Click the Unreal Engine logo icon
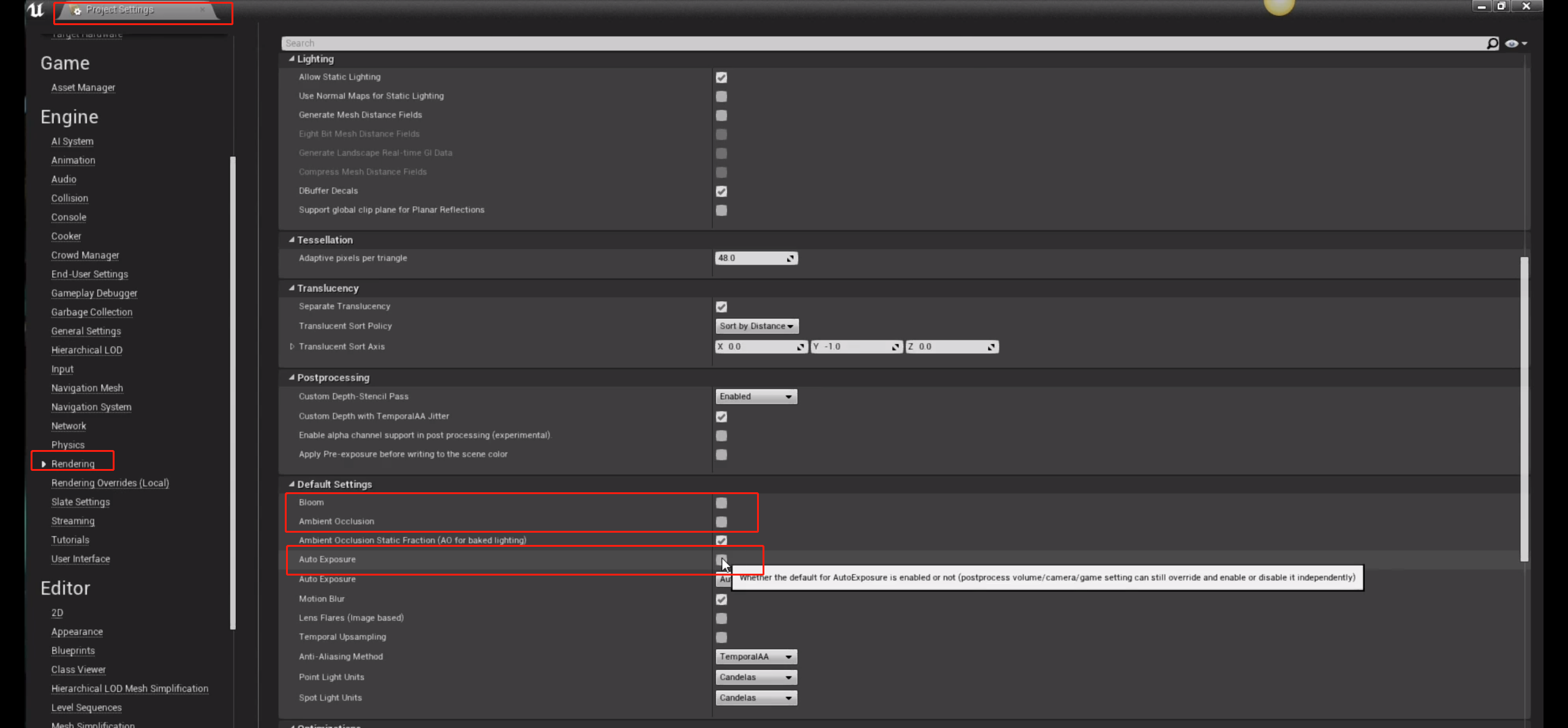The height and width of the screenshot is (728, 1568). coord(36,10)
